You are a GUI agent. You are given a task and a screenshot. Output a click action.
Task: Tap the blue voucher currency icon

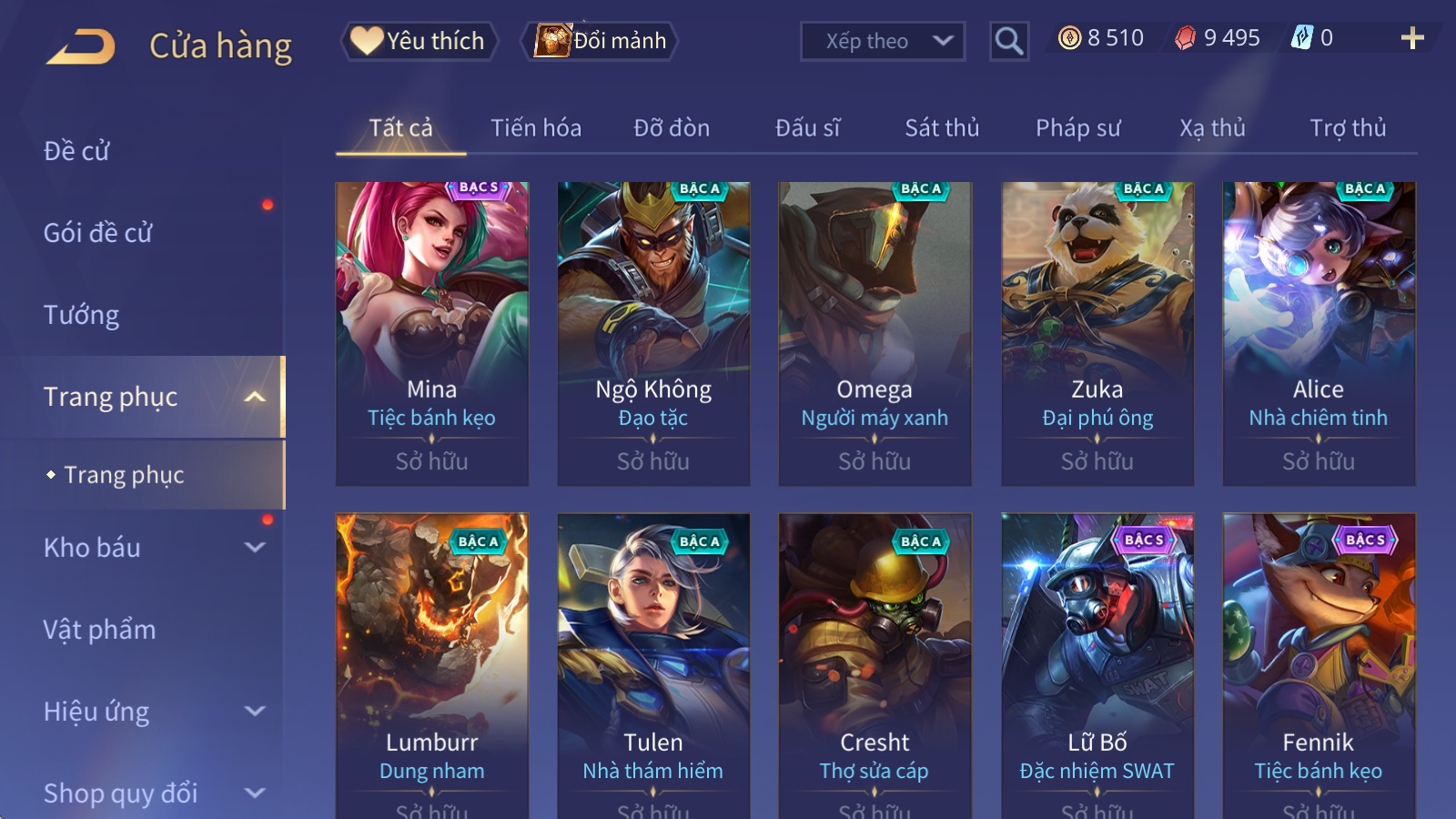click(1302, 37)
